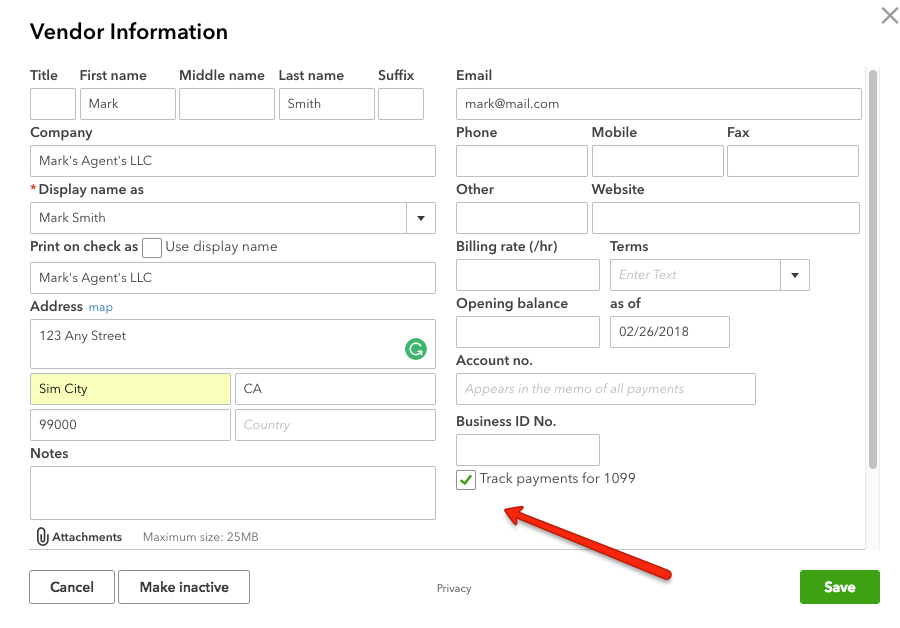This screenshot has height=628, width=900.
Task: Click the Sim City city field
Action: click(x=130, y=389)
